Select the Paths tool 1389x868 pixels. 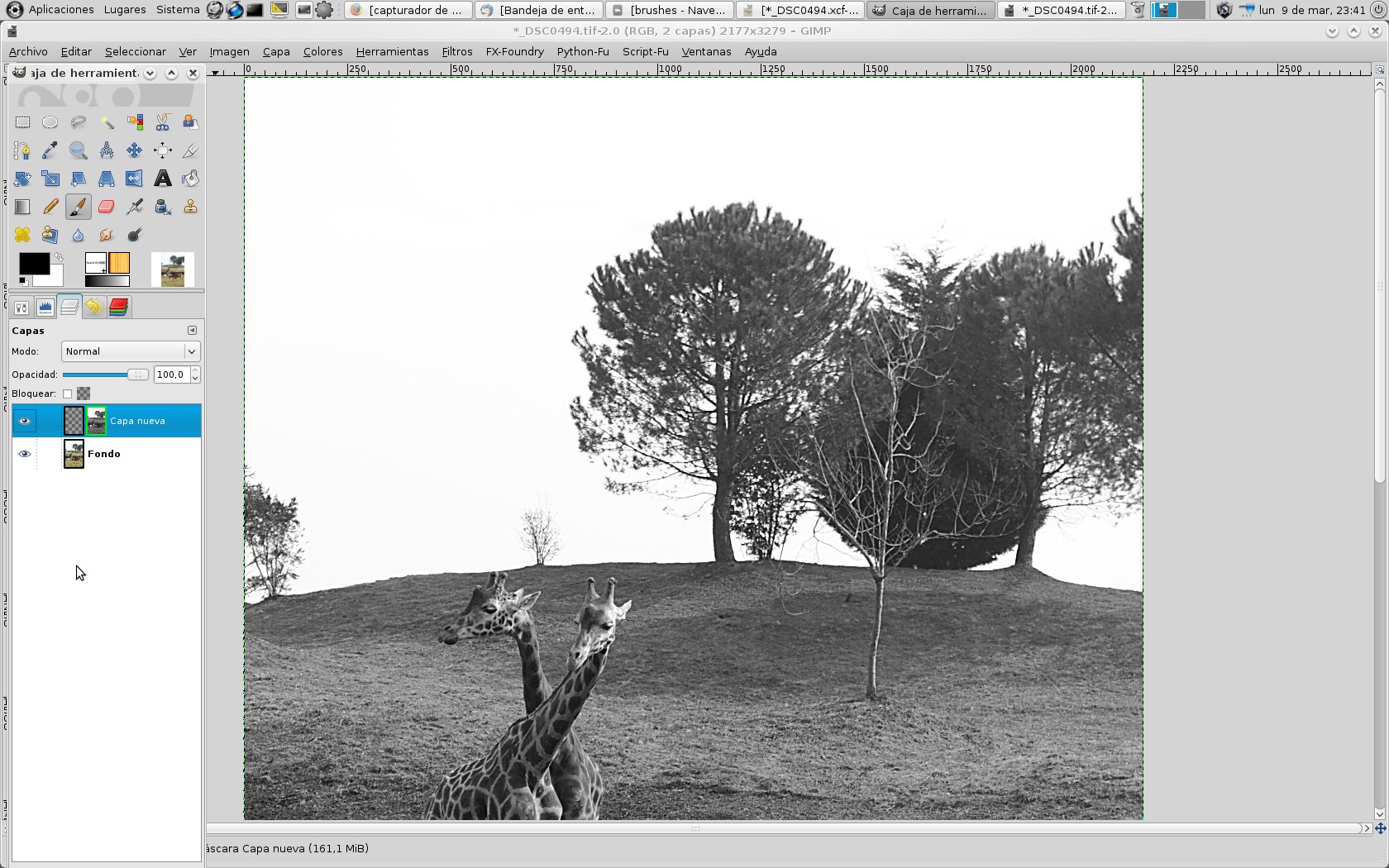point(22,150)
